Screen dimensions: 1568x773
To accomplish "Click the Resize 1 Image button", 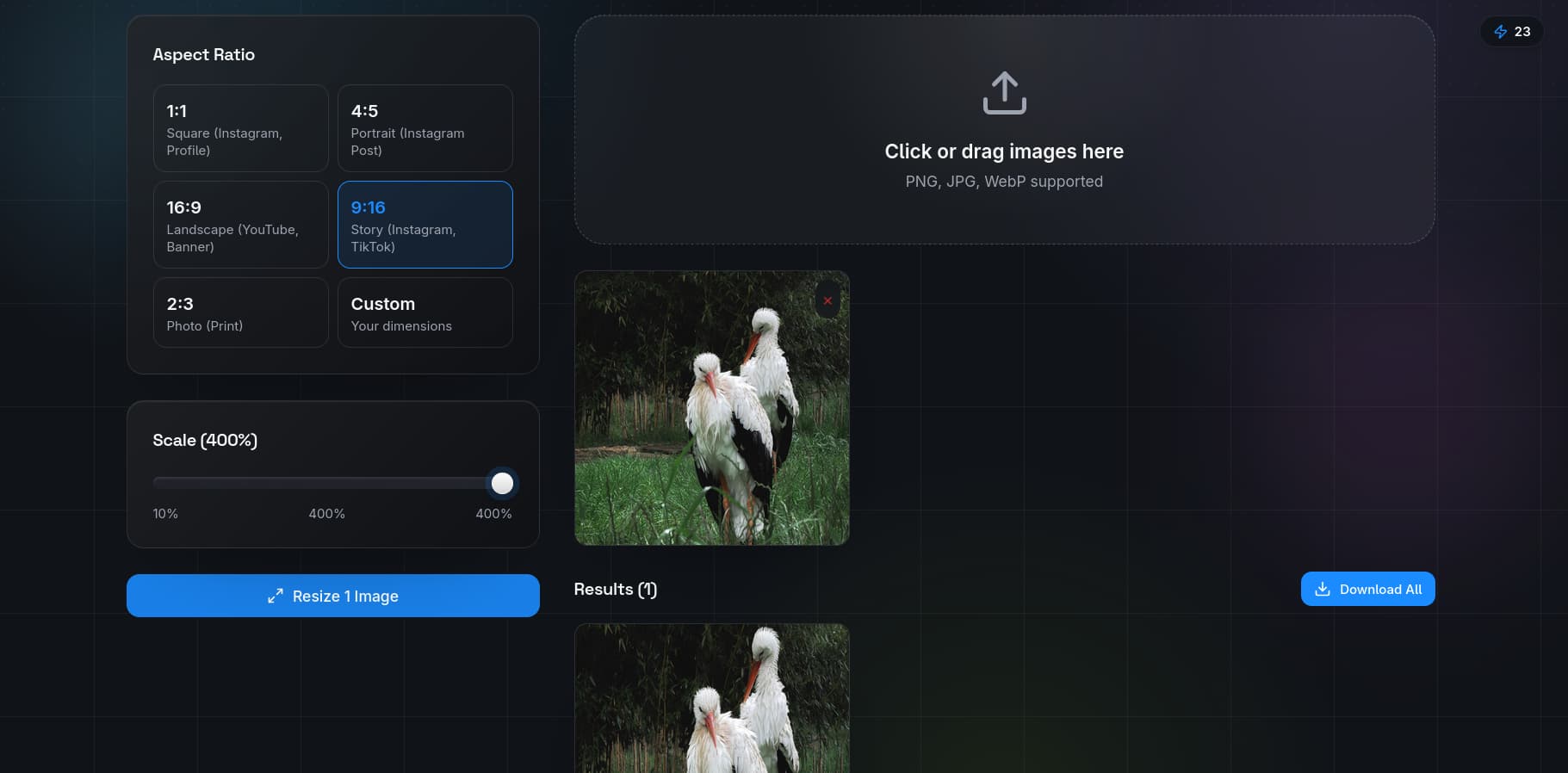I will (333, 596).
